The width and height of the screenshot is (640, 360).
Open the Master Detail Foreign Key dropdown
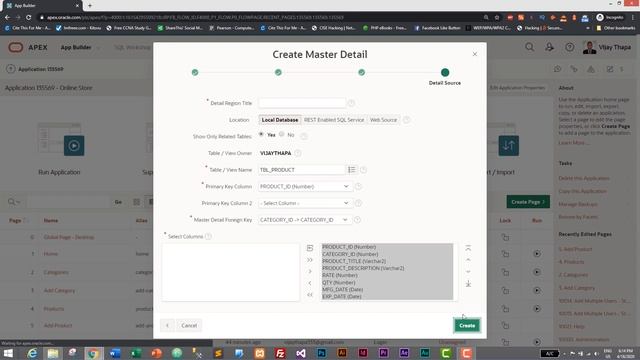tap(304, 220)
